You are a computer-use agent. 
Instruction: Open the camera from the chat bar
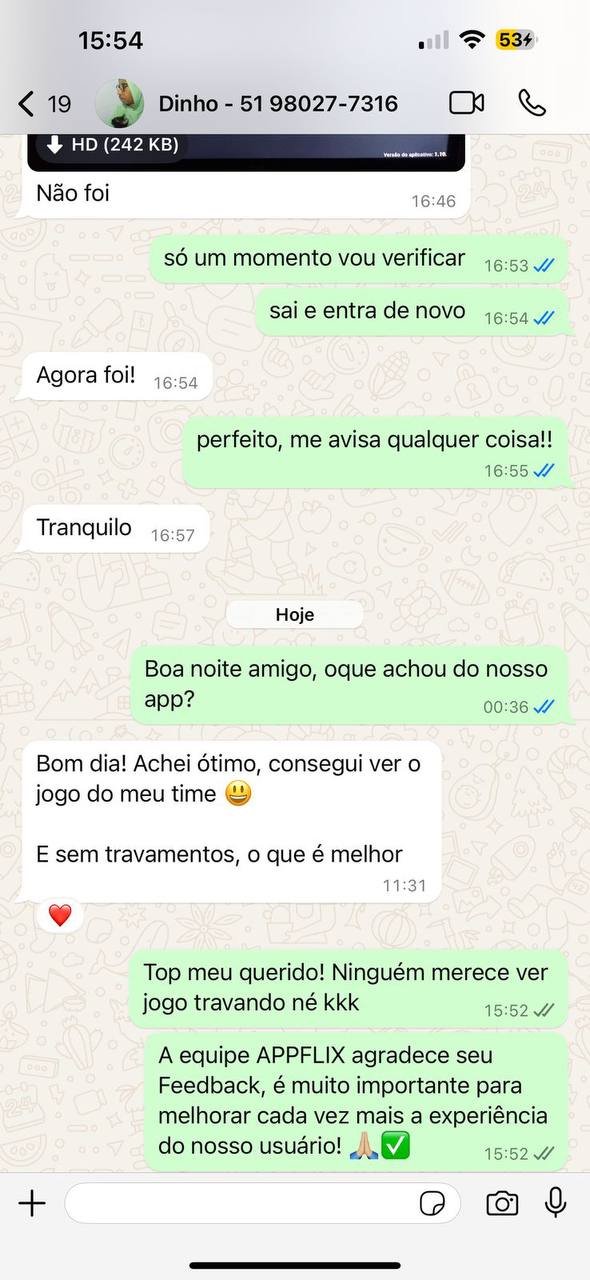tap(502, 1203)
